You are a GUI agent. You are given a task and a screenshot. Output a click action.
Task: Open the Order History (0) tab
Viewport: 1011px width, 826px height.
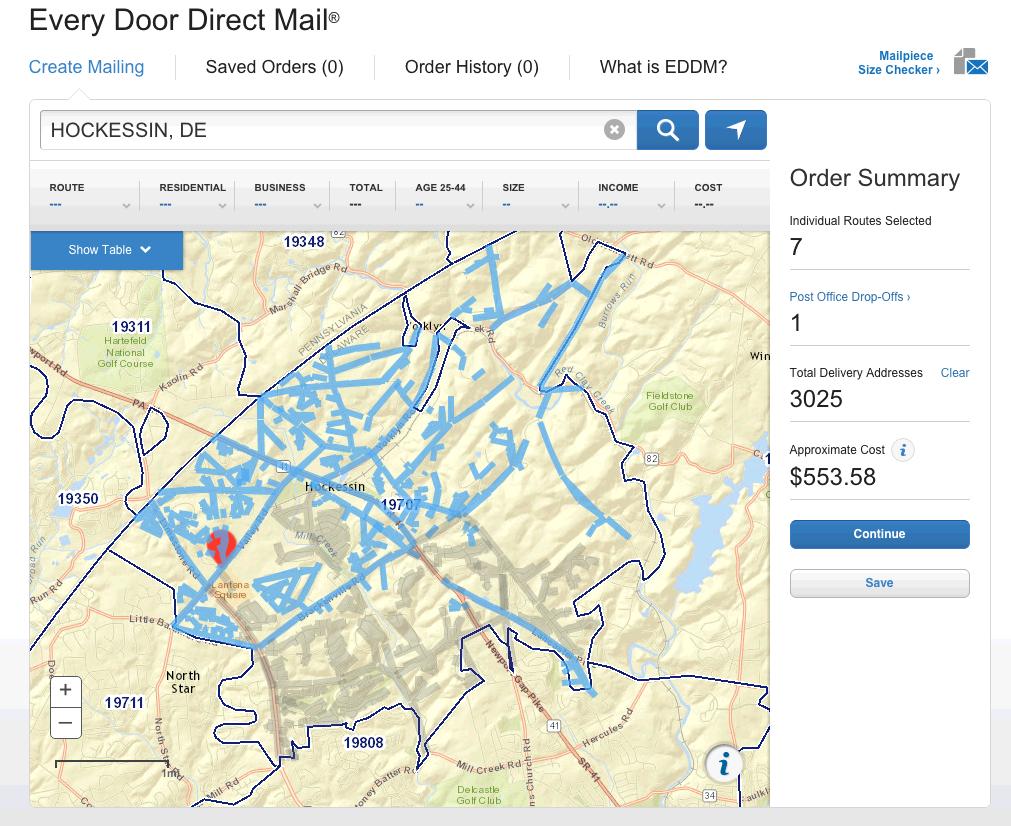point(471,67)
